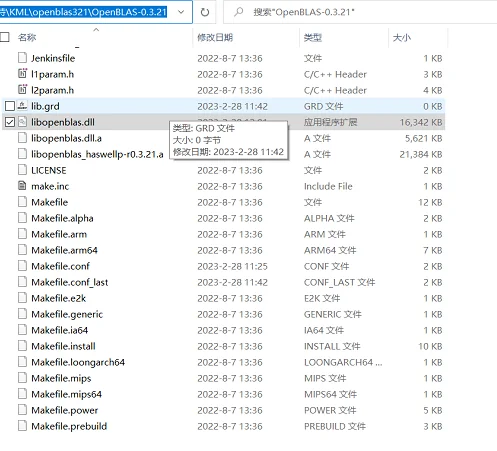
Task: Select the lib.grd file name
Action: point(45,106)
